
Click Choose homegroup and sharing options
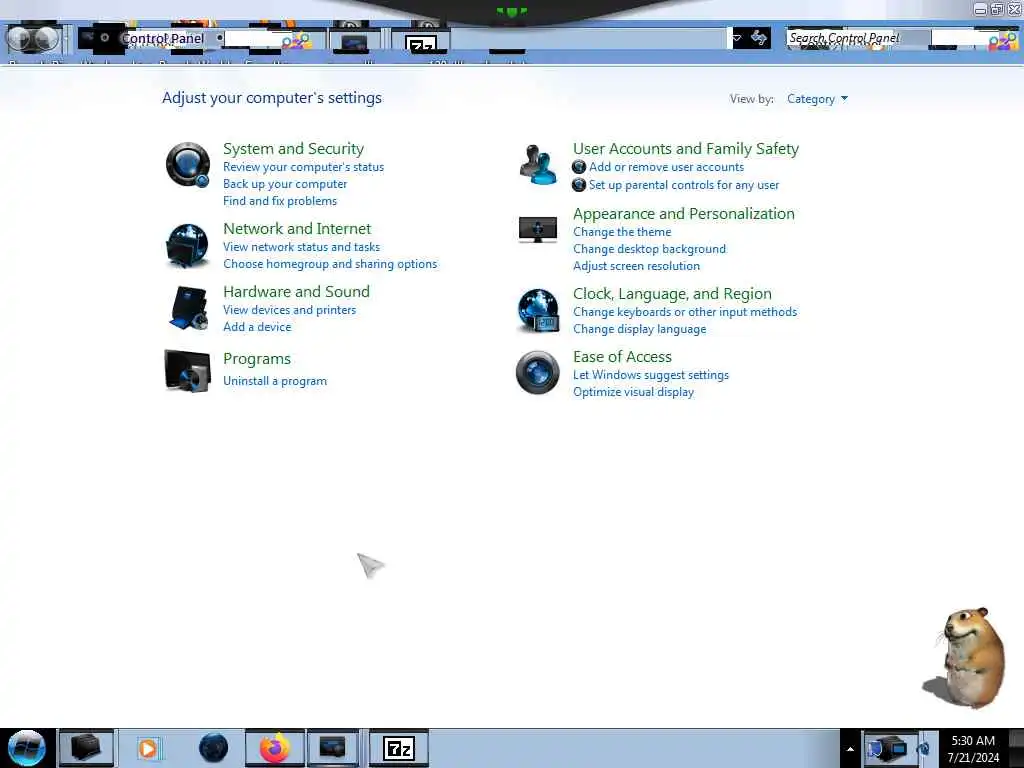[x=330, y=264]
